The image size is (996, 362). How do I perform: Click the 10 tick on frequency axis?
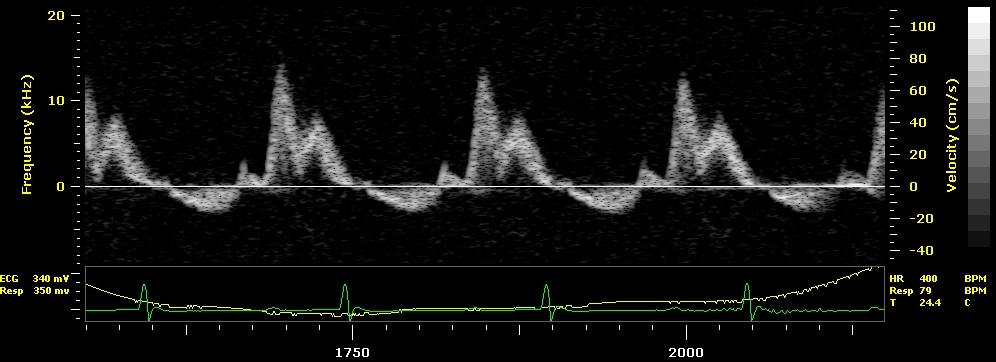[56, 101]
